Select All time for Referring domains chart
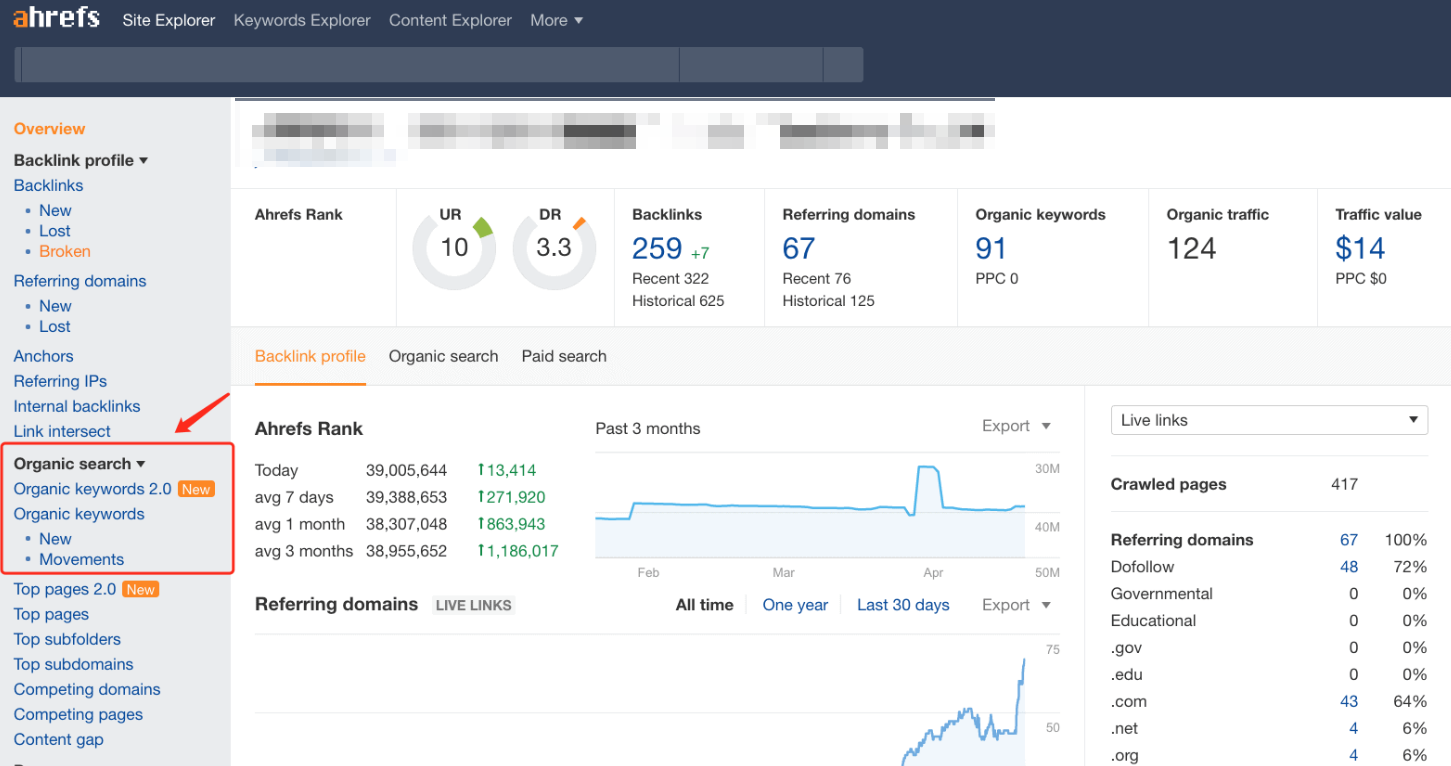This screenshot has height=766, width=1451. click(x=704, y=605)
